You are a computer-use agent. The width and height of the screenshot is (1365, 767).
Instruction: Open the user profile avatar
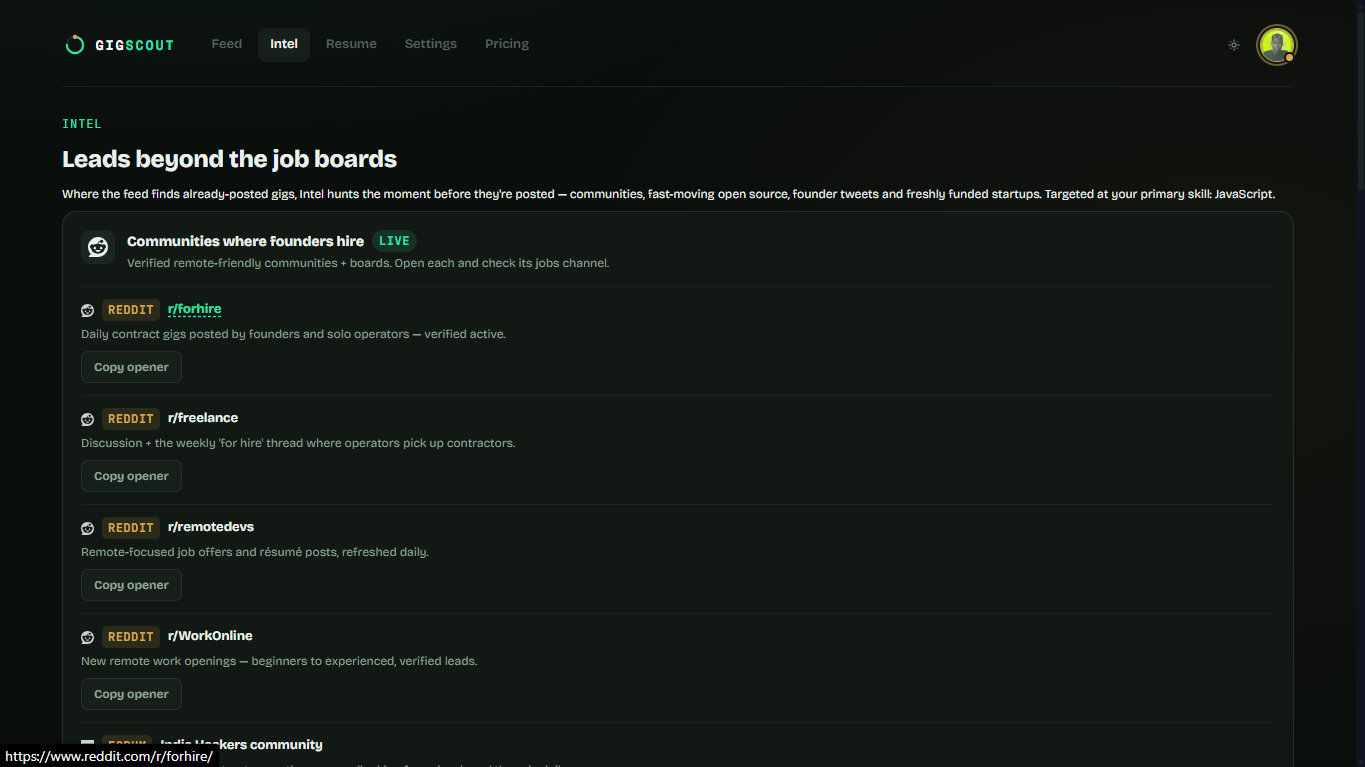(1277, 45)
